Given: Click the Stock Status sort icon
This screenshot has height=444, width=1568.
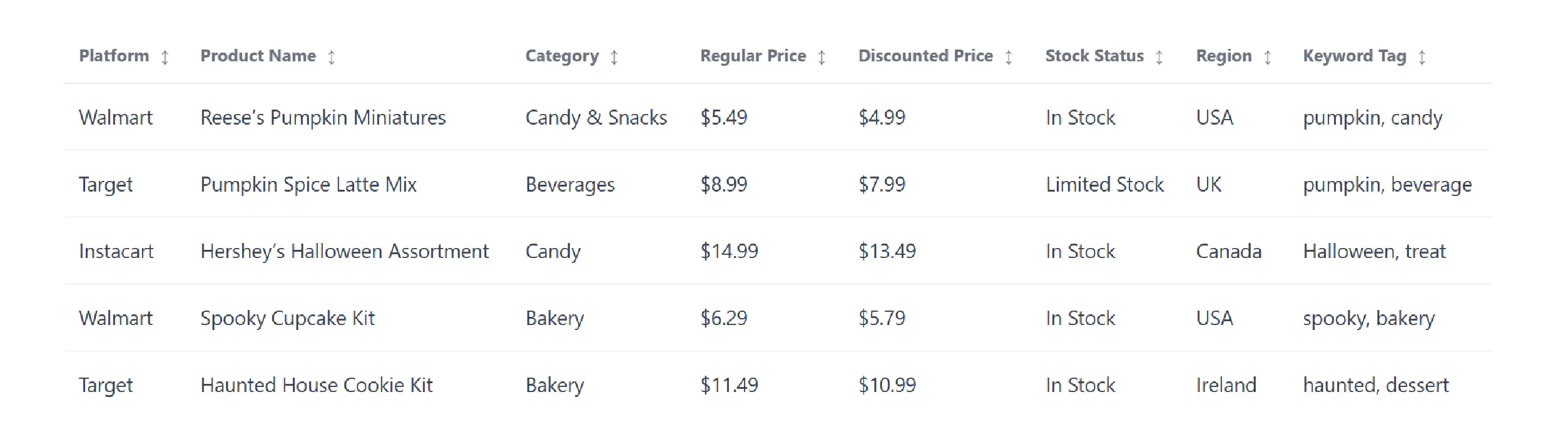Looking at the screenshot, I should (1159, 58).
